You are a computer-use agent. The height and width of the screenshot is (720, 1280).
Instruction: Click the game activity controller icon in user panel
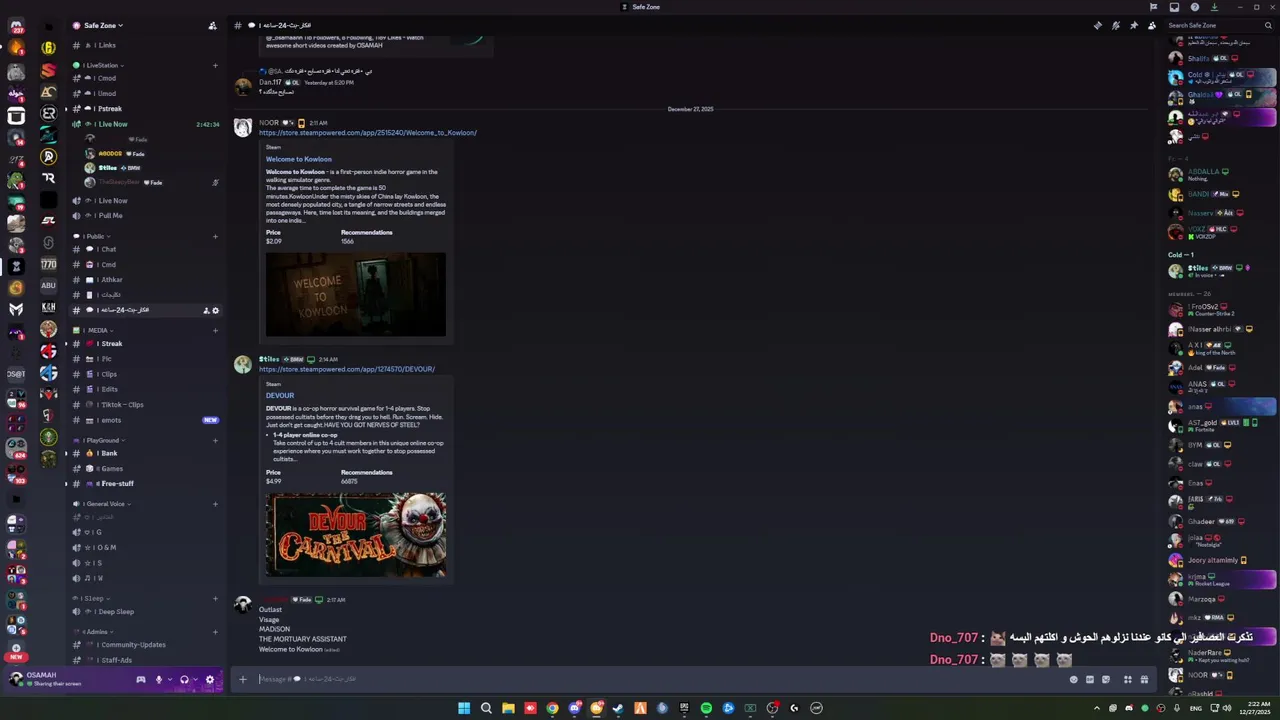tap(141, 680)
